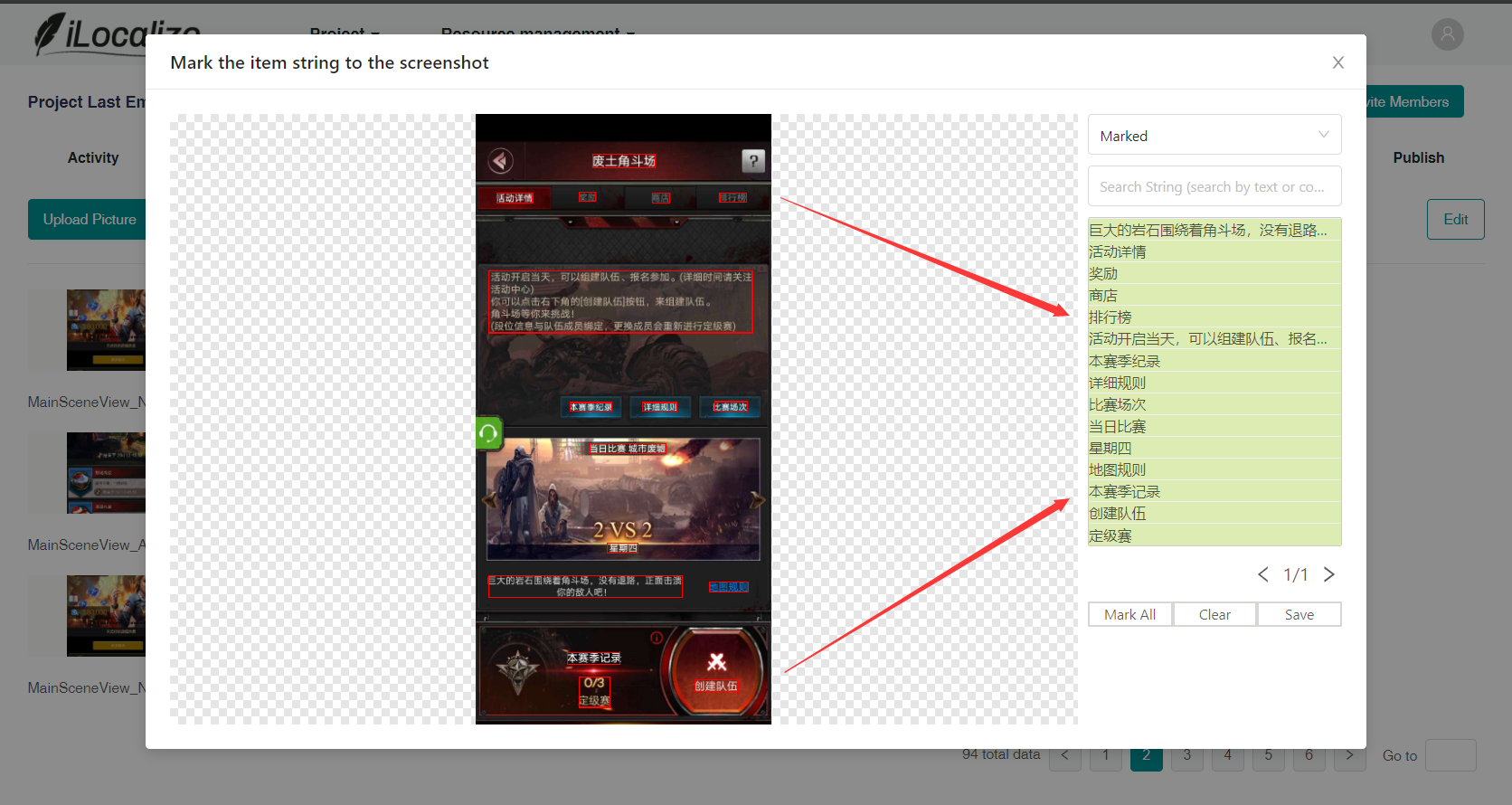Click the 创建队伍 red circle icon in screenshot

716,670
